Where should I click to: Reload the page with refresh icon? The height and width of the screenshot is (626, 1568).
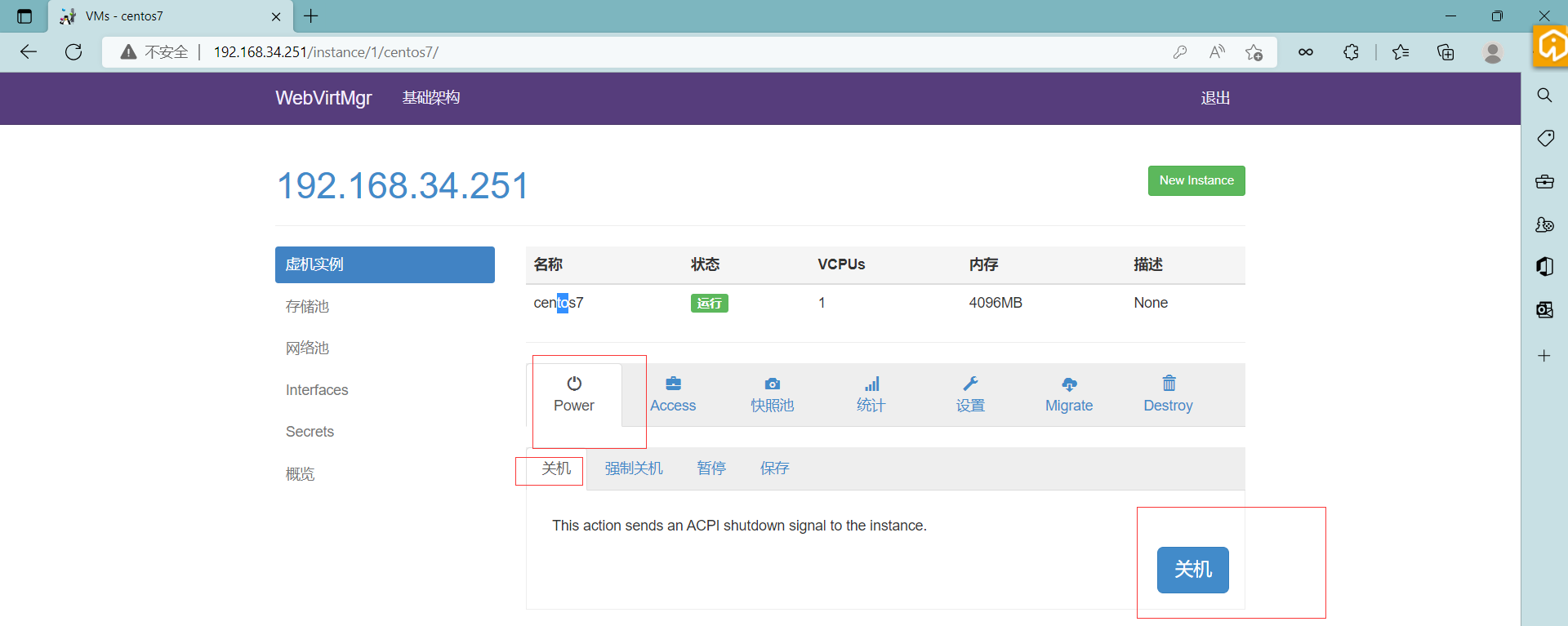(73, 52)
